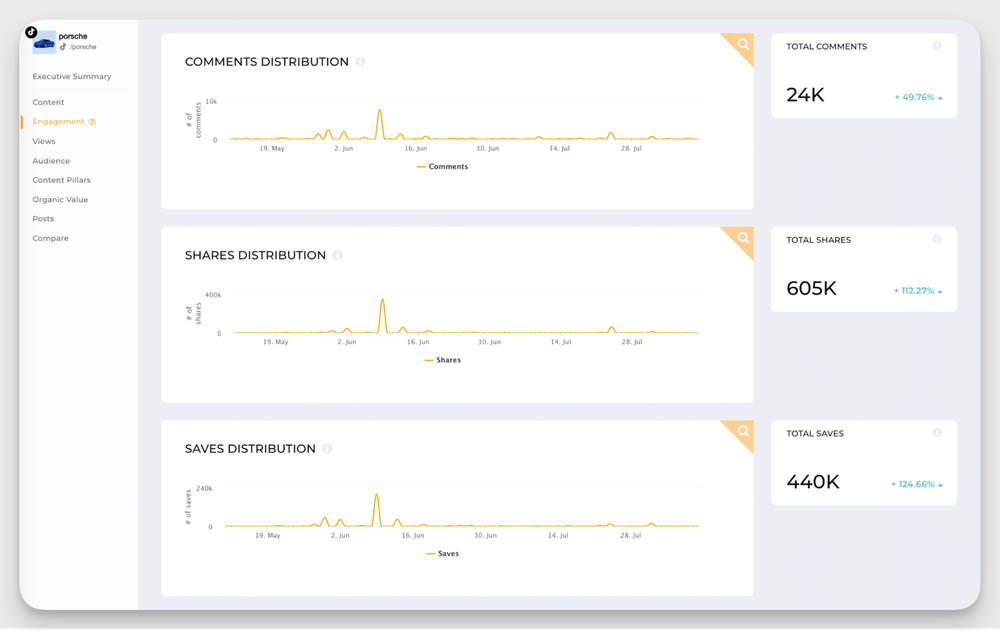Viewport: 1000px width, 630px height.
Task: Click the info icon on the Total Saves card
Action: pyautogui.click(x=937, y=433)
